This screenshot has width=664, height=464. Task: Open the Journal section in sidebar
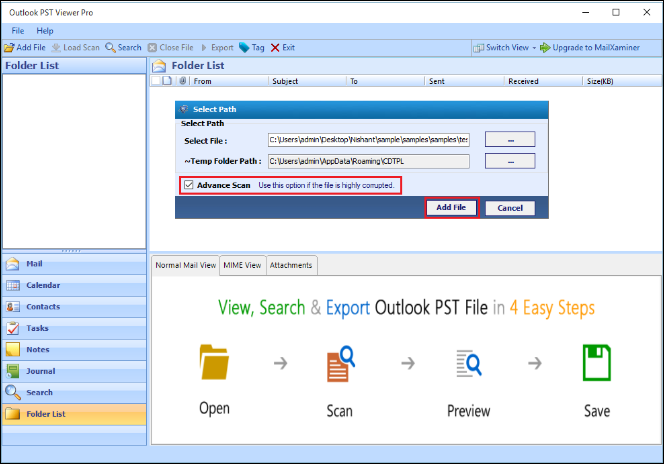pos(74,371)
